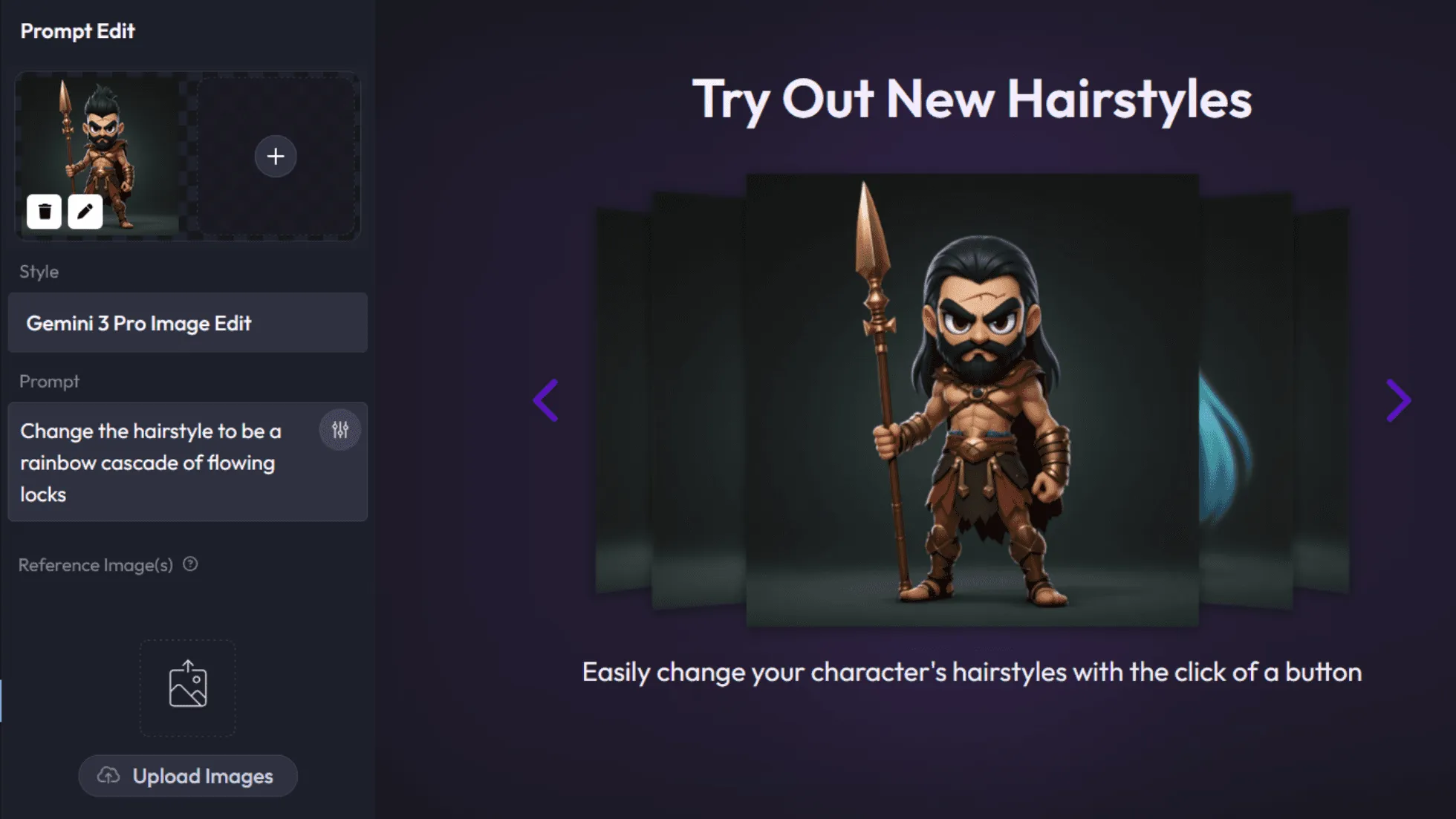Click the cloud icon in Upload Images
Viewport: 1456px width, 819px height.
coord(108,776)
